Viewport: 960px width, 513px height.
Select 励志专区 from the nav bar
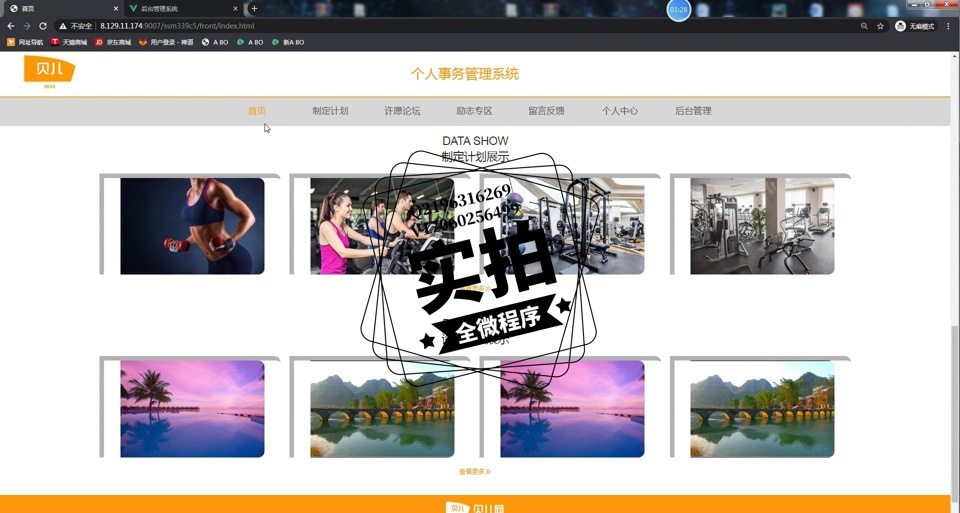click(x=474, y=111)
